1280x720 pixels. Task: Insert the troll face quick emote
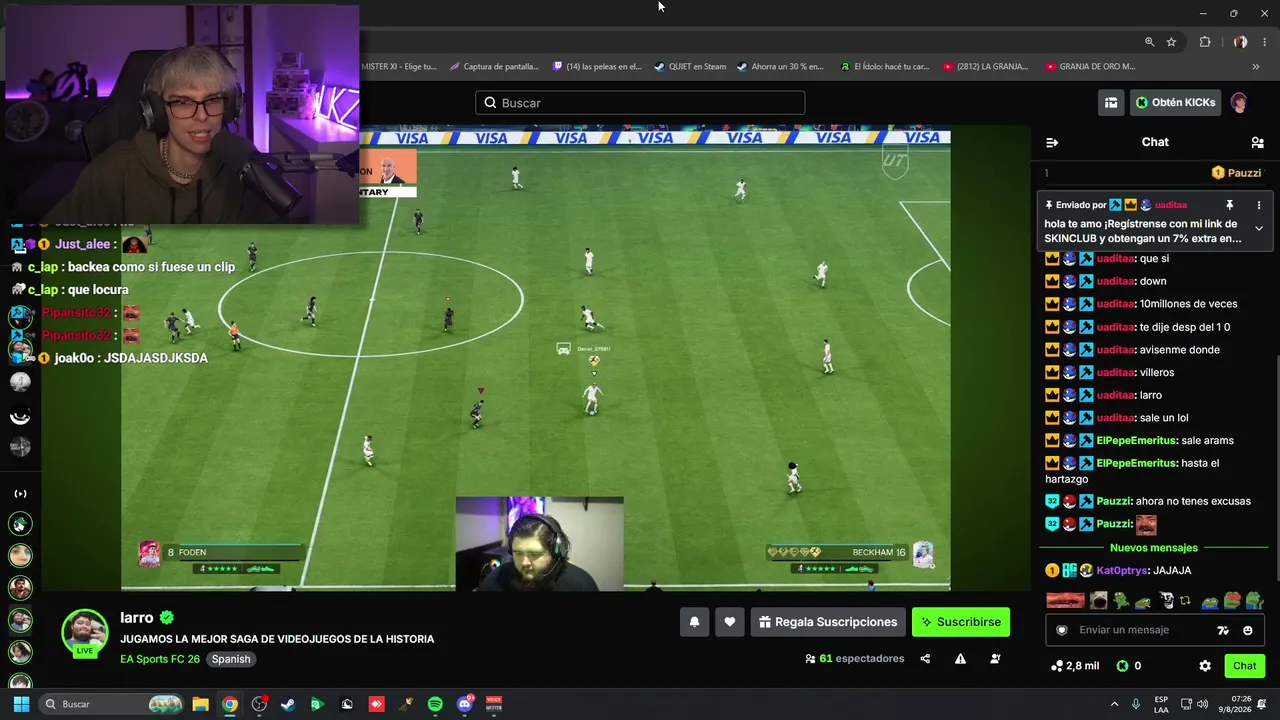[1165, 601]
